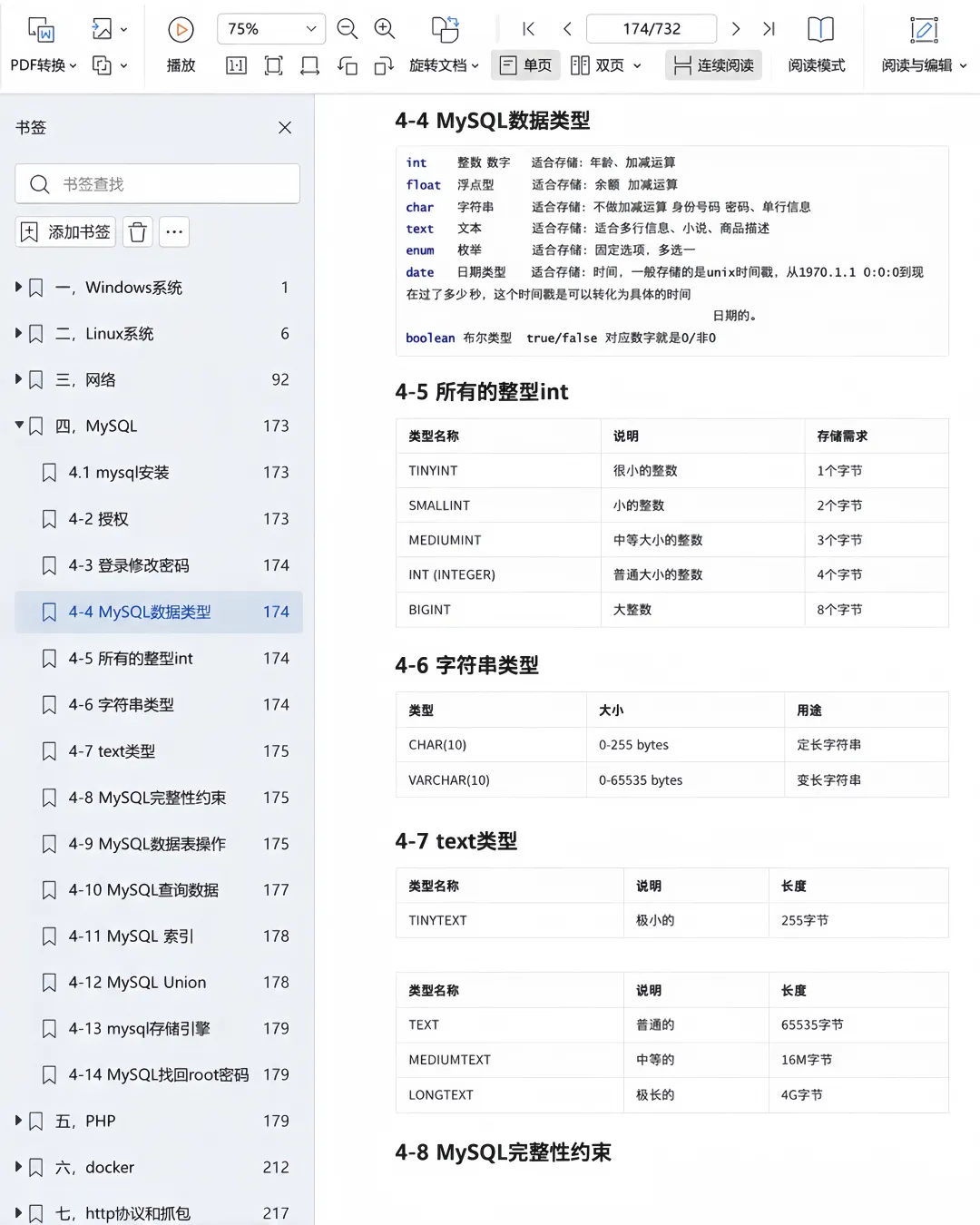This screenshot has height=1225, width=980.
Task: Collapse the 四, MySQL bookmark
Action: (18, 426)
